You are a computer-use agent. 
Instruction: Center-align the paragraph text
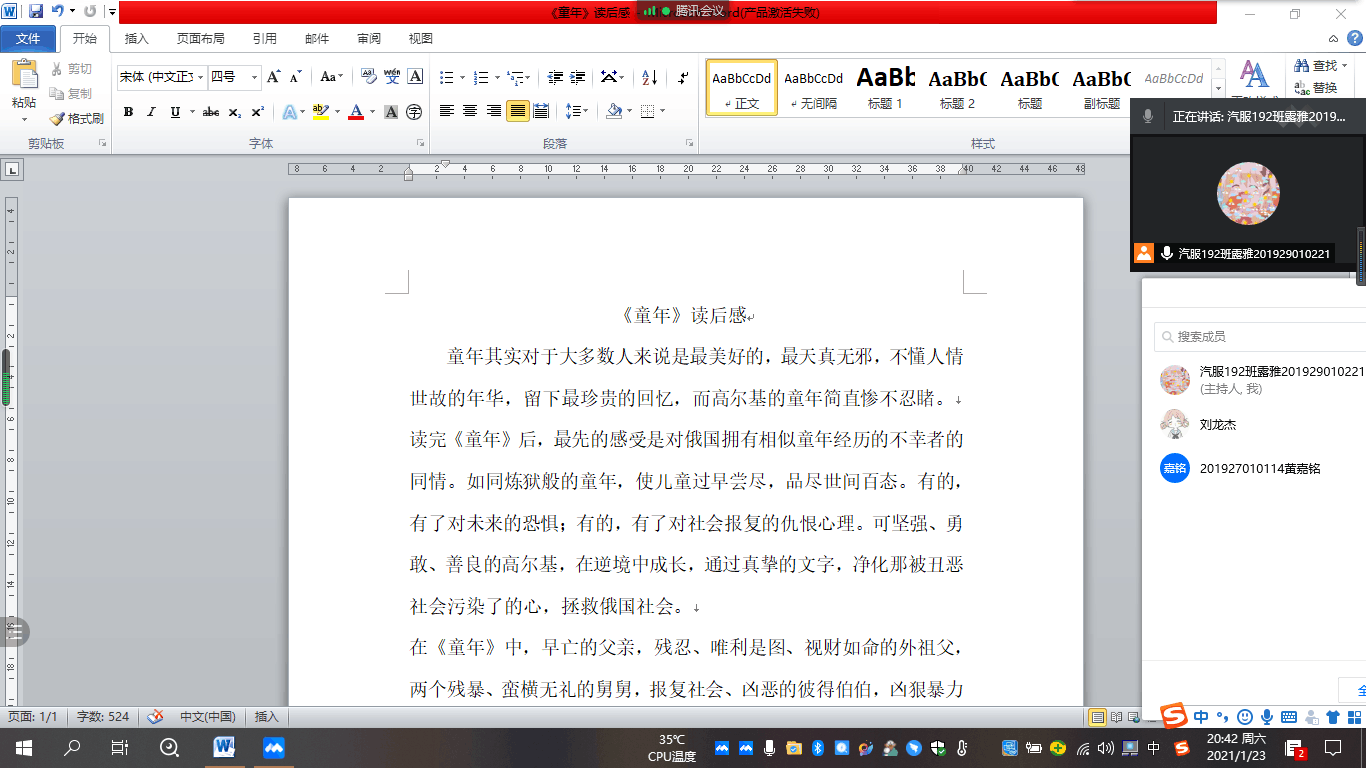point(470,111)
